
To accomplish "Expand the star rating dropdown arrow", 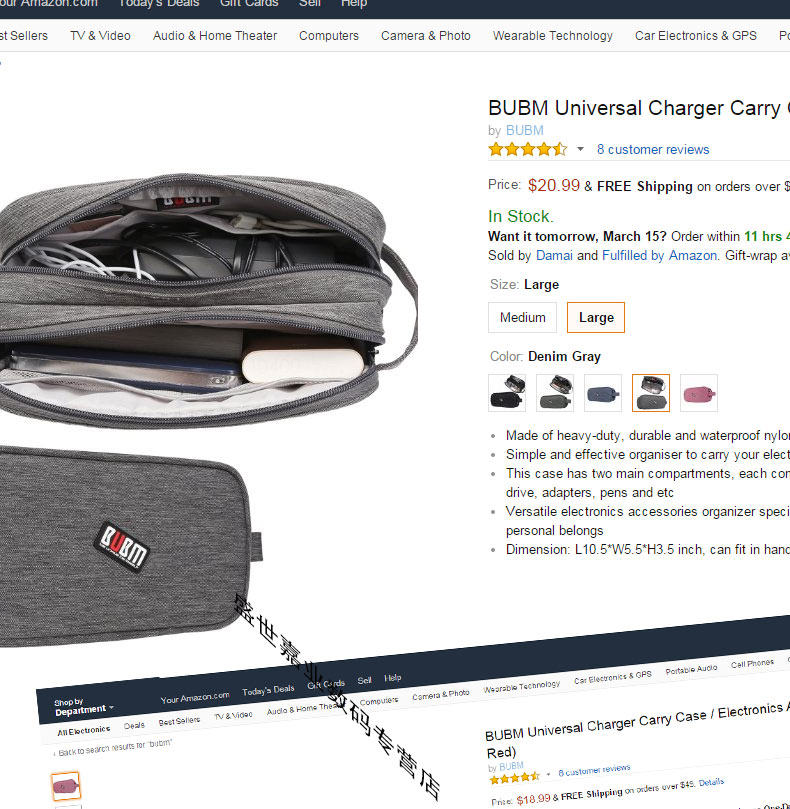I will point(581,150).
